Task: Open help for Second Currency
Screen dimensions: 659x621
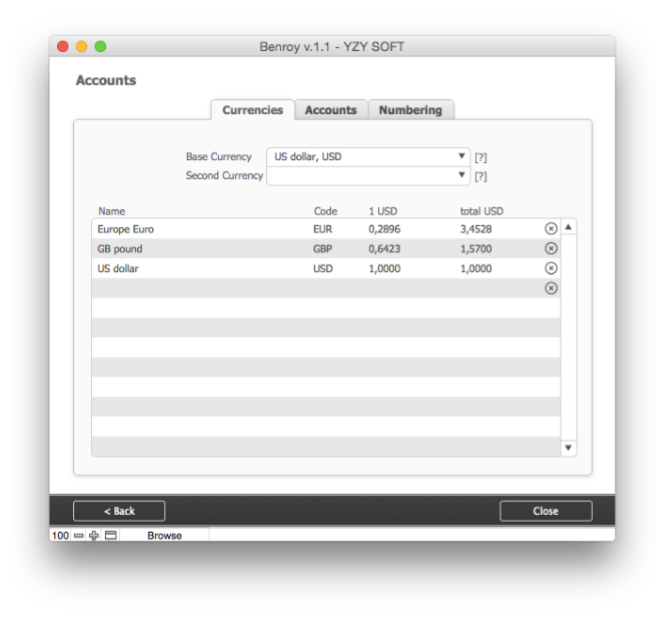Action: [481, 177]
